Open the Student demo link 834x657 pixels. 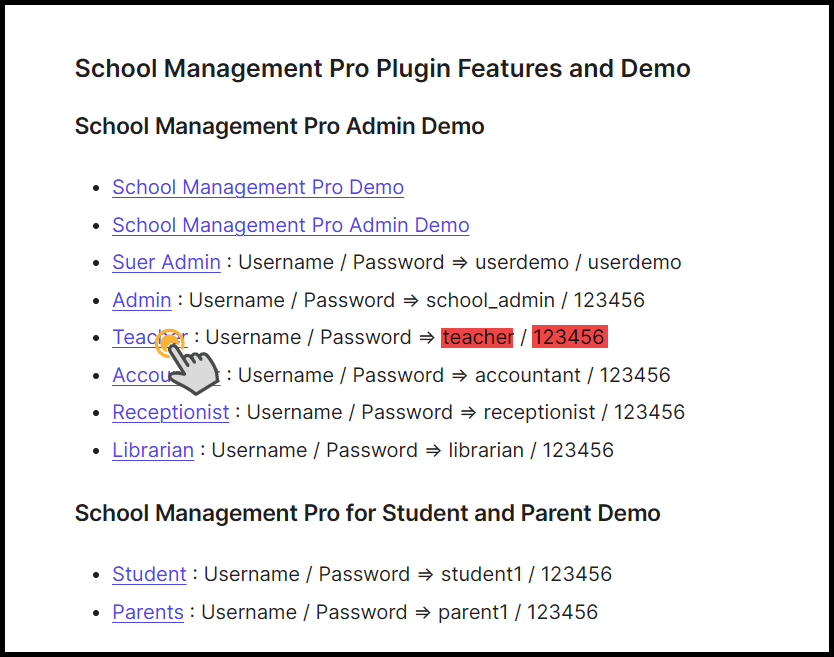click(x=149, y=574)
